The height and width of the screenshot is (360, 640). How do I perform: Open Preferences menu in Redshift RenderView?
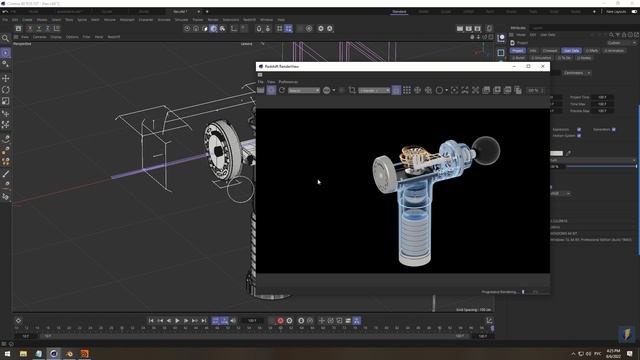click(288, 82)
